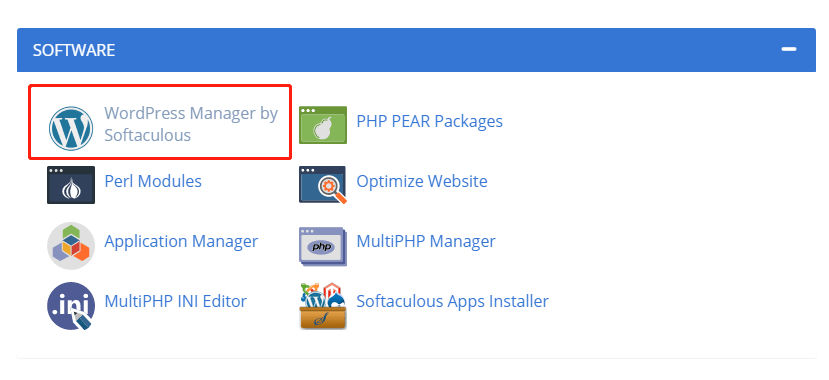Screen dimensions: 829x380
Task: Open the PHP PEAR Packages pear icon
Action: 323,125
